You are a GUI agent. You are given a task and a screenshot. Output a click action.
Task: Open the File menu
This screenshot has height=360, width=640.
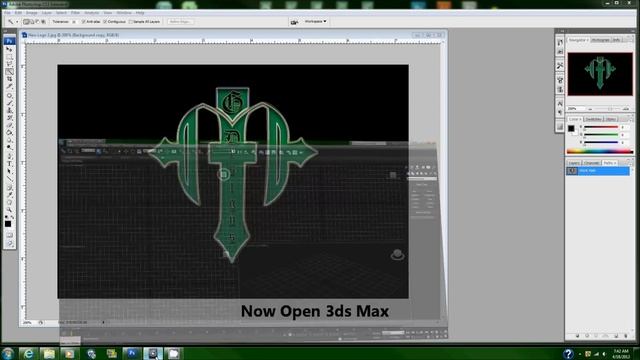[7, 13]
